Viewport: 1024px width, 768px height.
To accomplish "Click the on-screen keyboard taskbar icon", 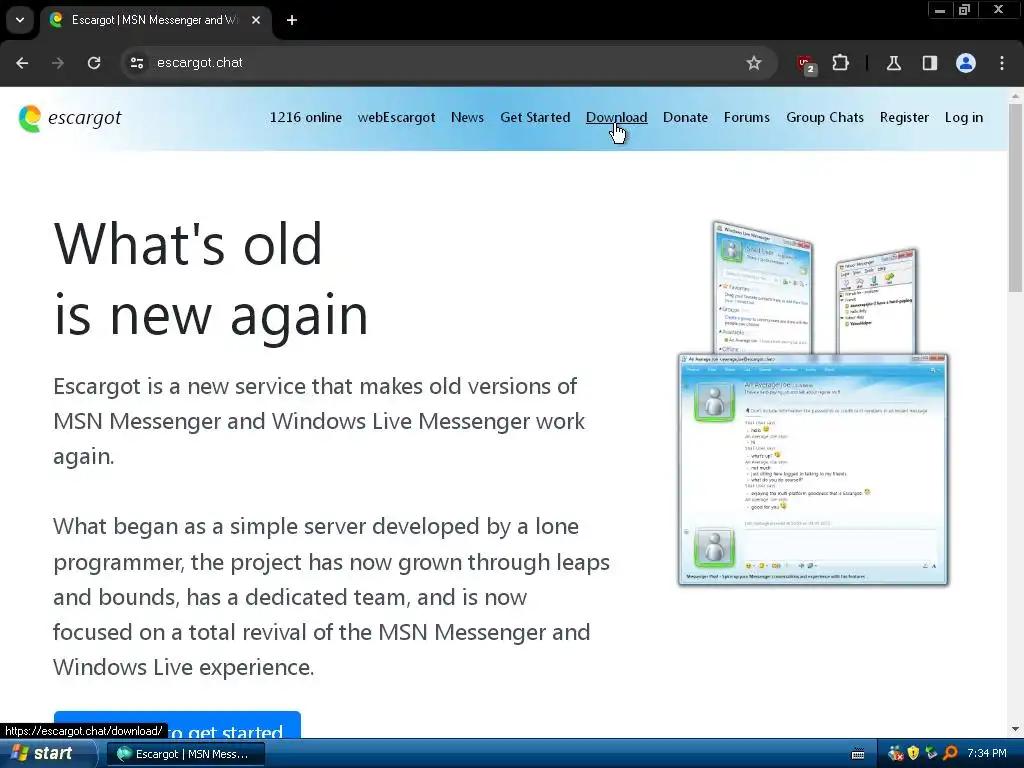I will click(858, 754).
